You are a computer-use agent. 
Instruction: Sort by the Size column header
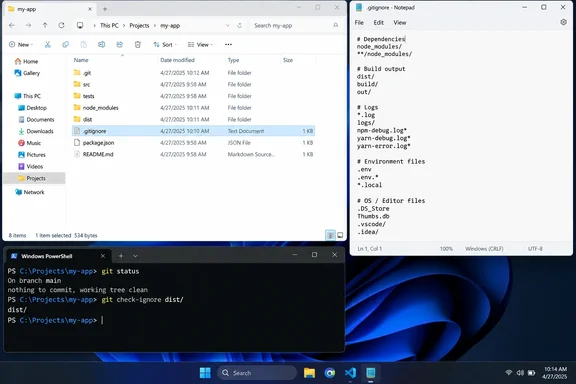pos(288,60)
